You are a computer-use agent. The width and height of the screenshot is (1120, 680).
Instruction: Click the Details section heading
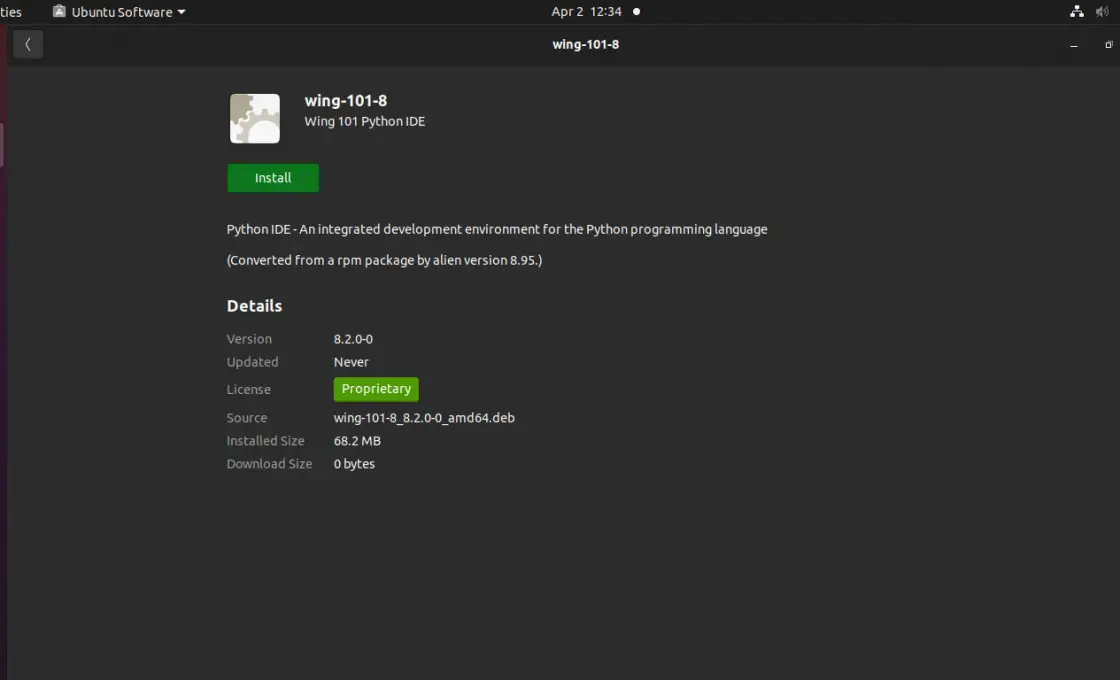click(x=254, y=306)
